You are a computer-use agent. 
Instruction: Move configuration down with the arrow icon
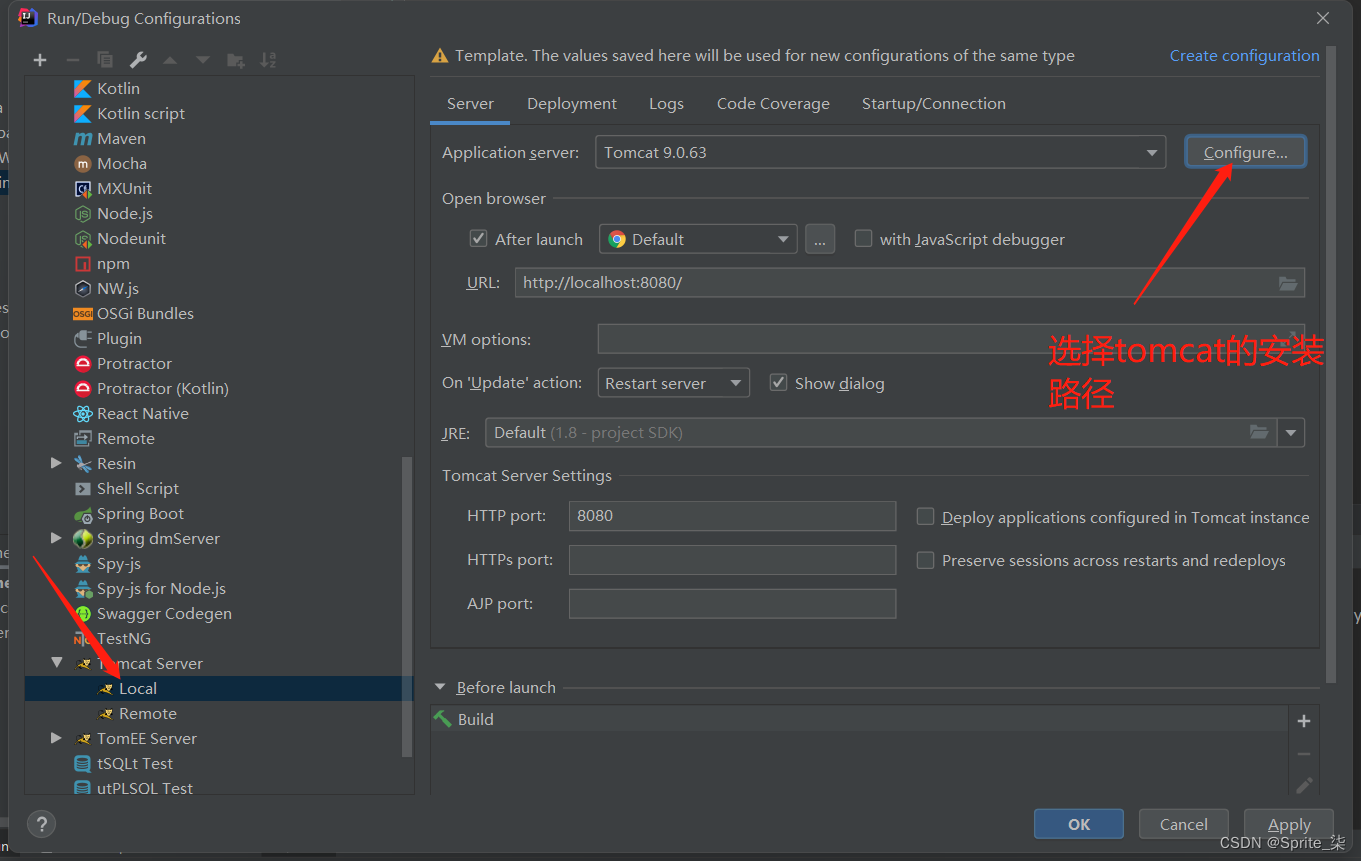point(203,60)
